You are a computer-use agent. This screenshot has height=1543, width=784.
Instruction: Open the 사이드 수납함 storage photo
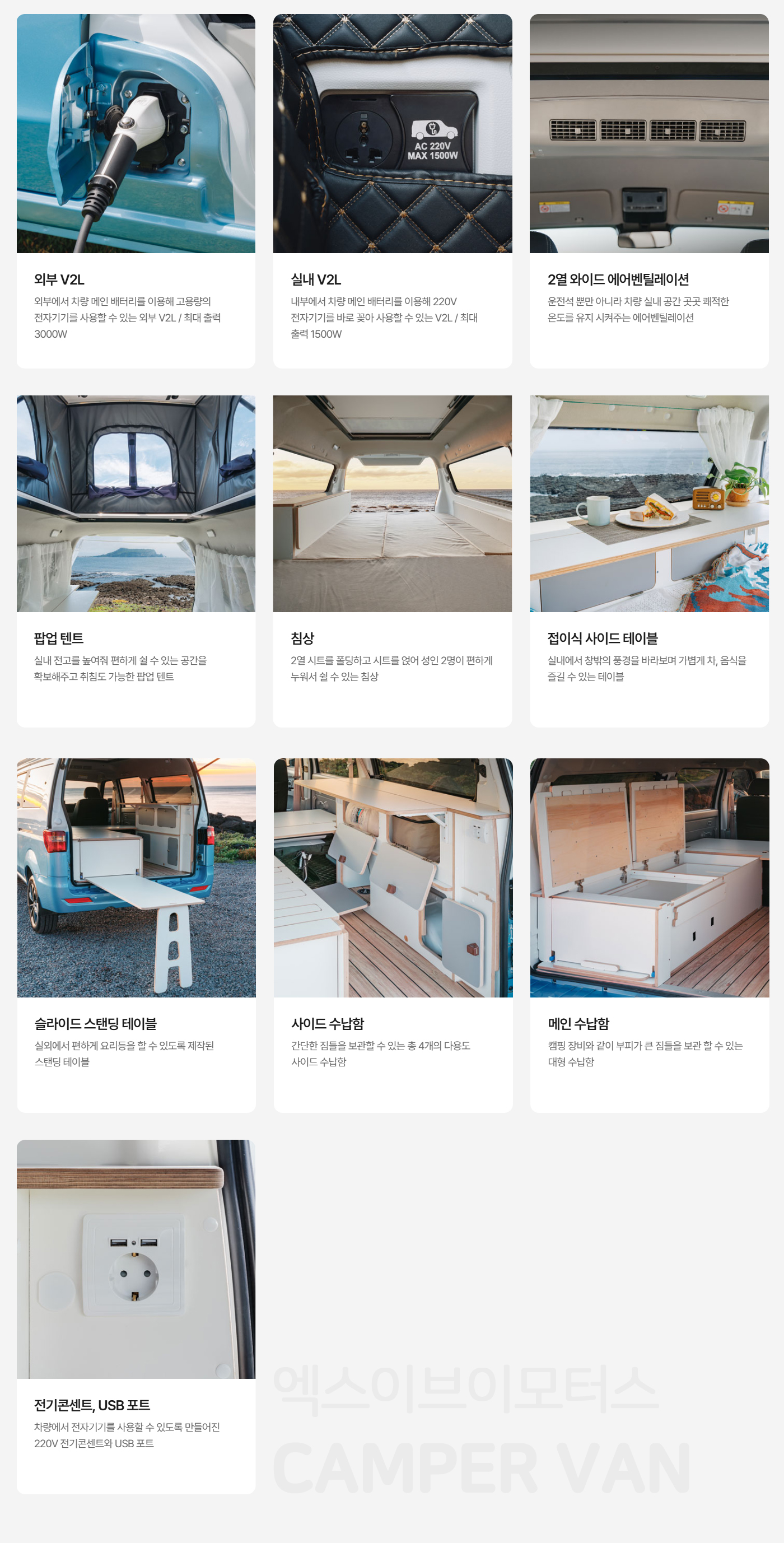click(393, 878)
